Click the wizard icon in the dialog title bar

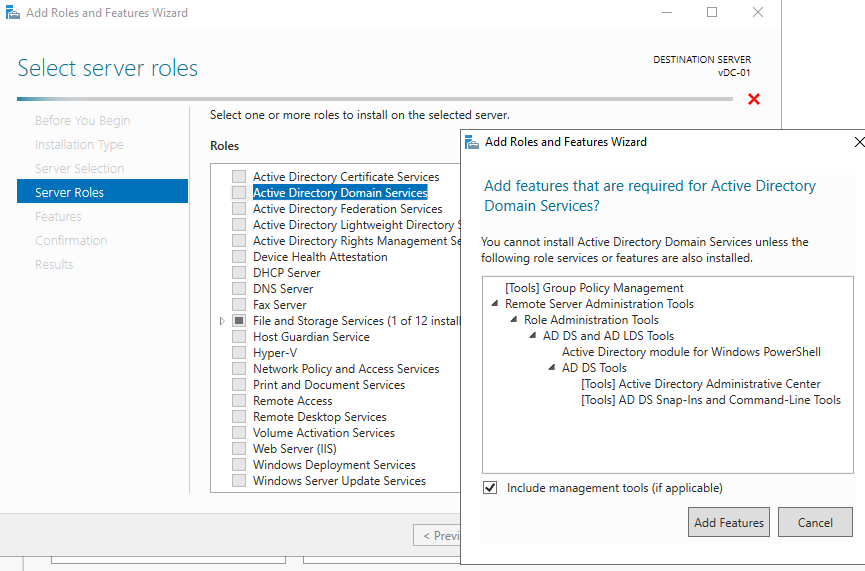pos(472,142)
